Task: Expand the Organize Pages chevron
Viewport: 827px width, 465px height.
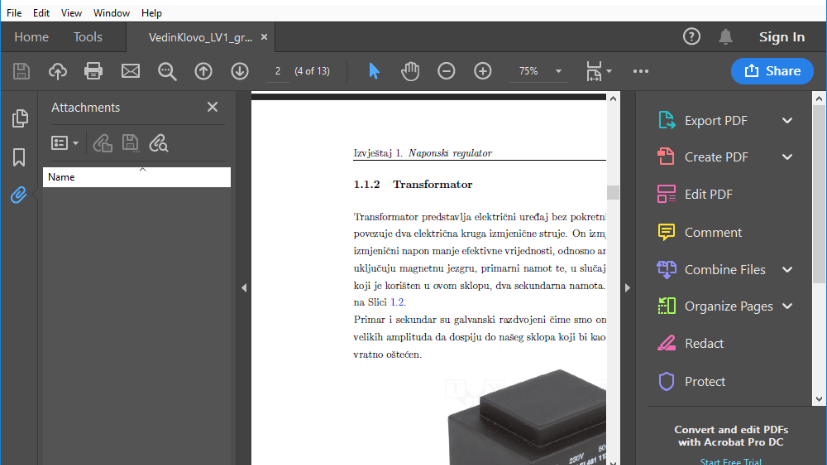Action: (787, 306)
